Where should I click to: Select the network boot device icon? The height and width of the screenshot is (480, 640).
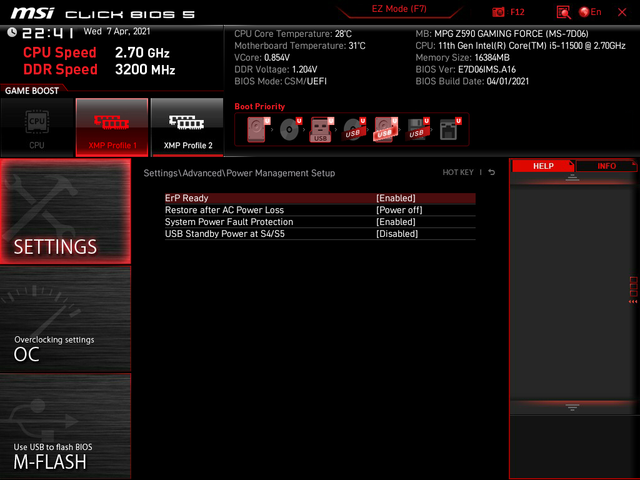[x=450, y=129]
